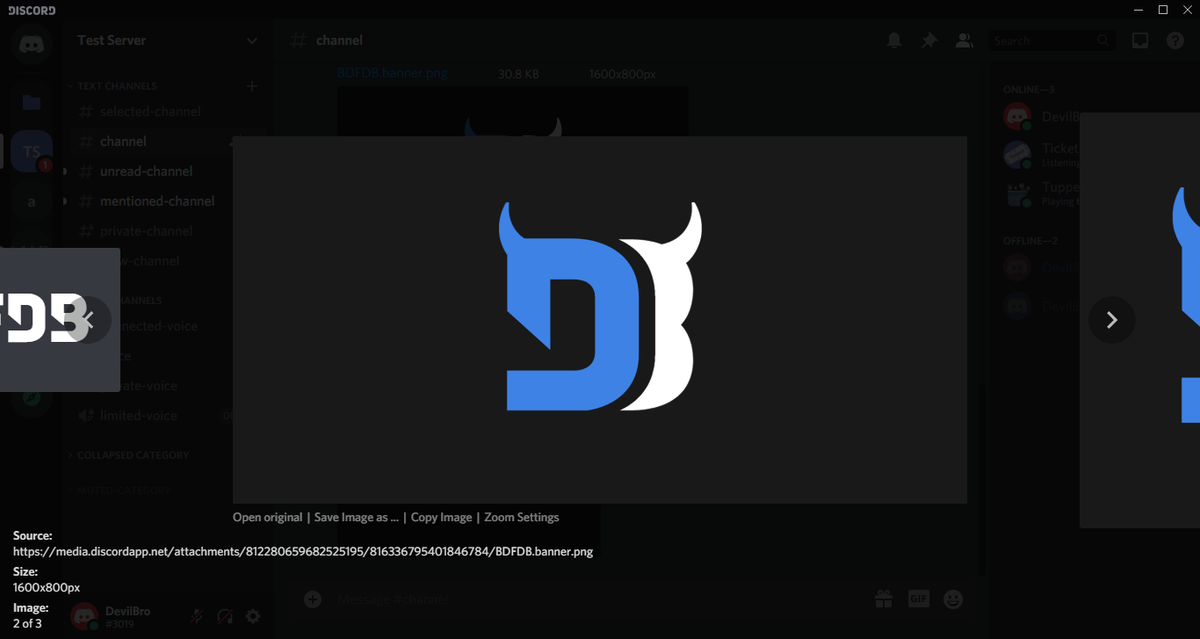The height and width of the screenshot is (639, 1200).
Task: Minimize the Discord window
Action: point(1138,9)
